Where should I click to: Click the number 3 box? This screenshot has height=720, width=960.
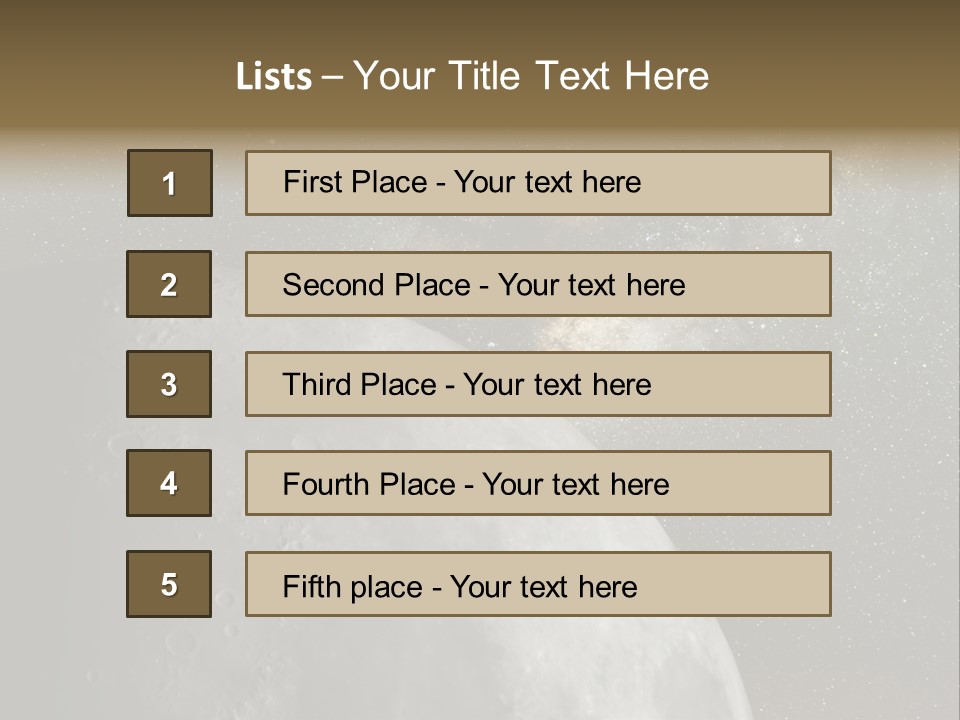[169, 384]
